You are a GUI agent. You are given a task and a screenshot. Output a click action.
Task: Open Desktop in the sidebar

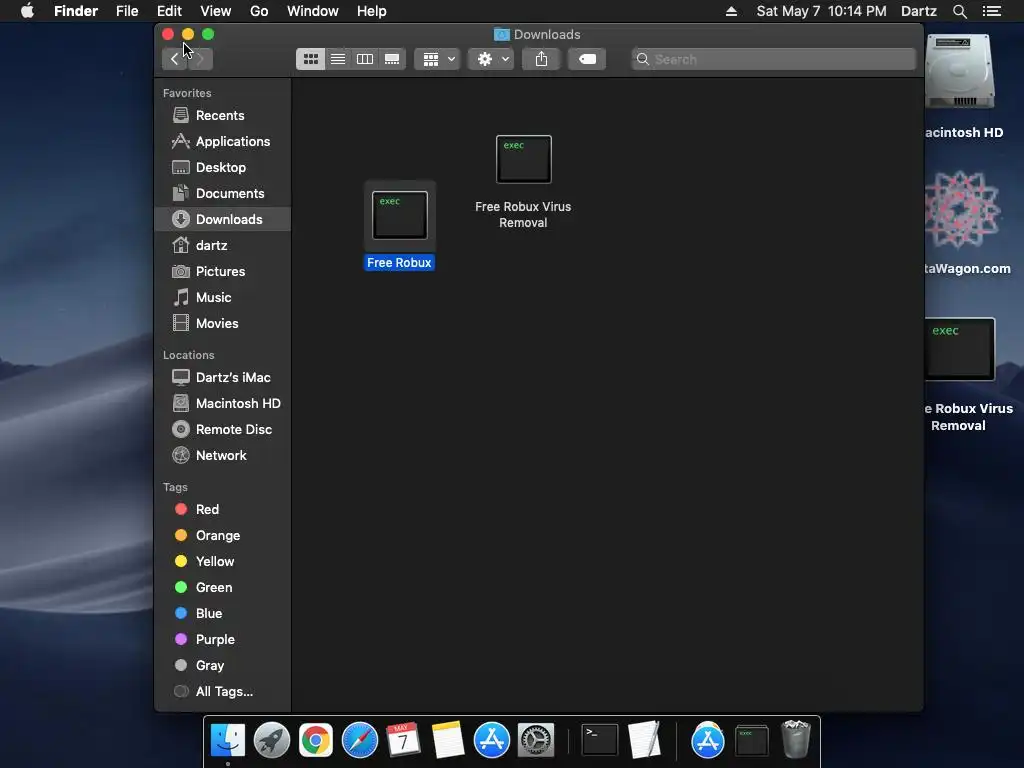[x=223, y=167]
